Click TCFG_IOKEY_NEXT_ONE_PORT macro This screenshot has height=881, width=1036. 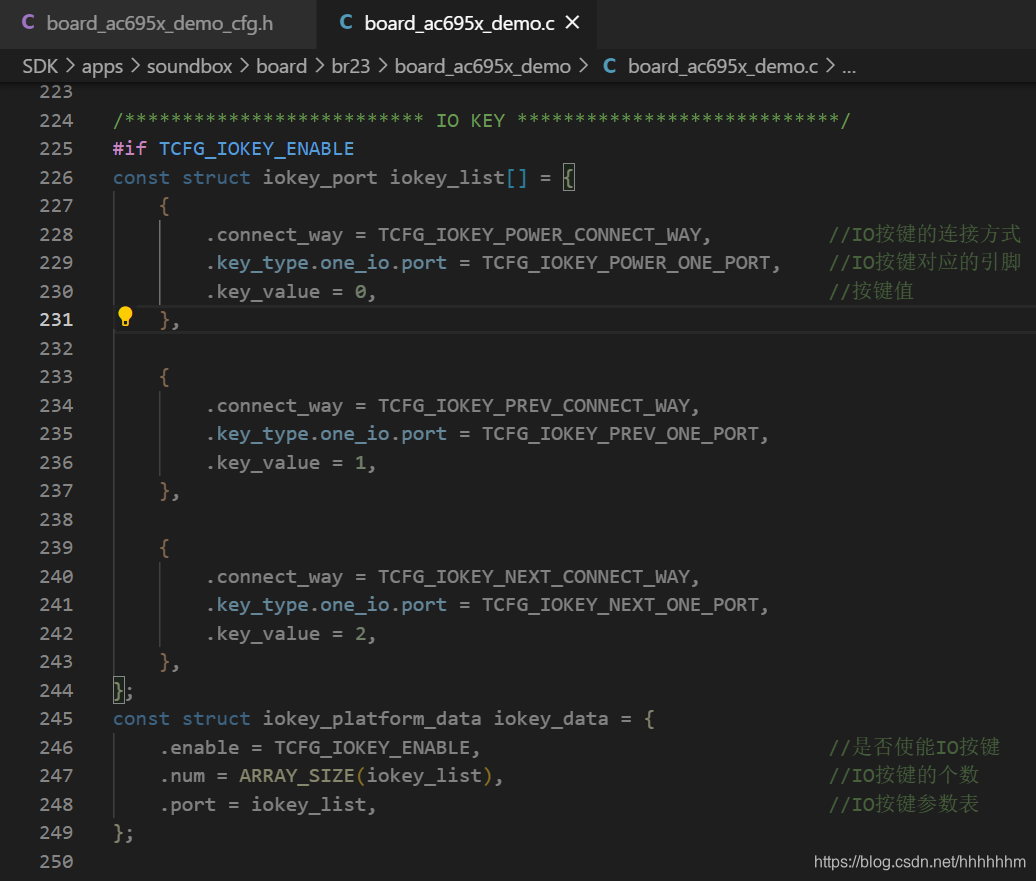pos(620,605)
